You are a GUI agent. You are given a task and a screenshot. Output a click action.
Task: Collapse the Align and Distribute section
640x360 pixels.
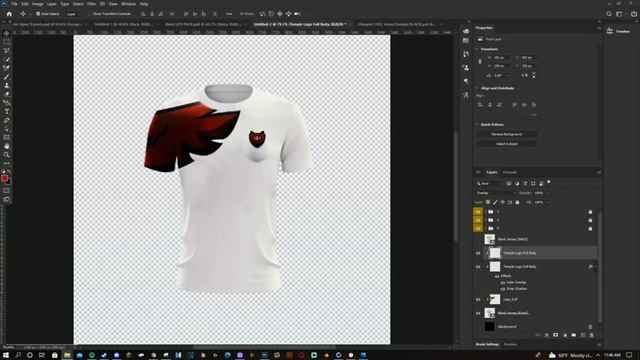[477, 88]
